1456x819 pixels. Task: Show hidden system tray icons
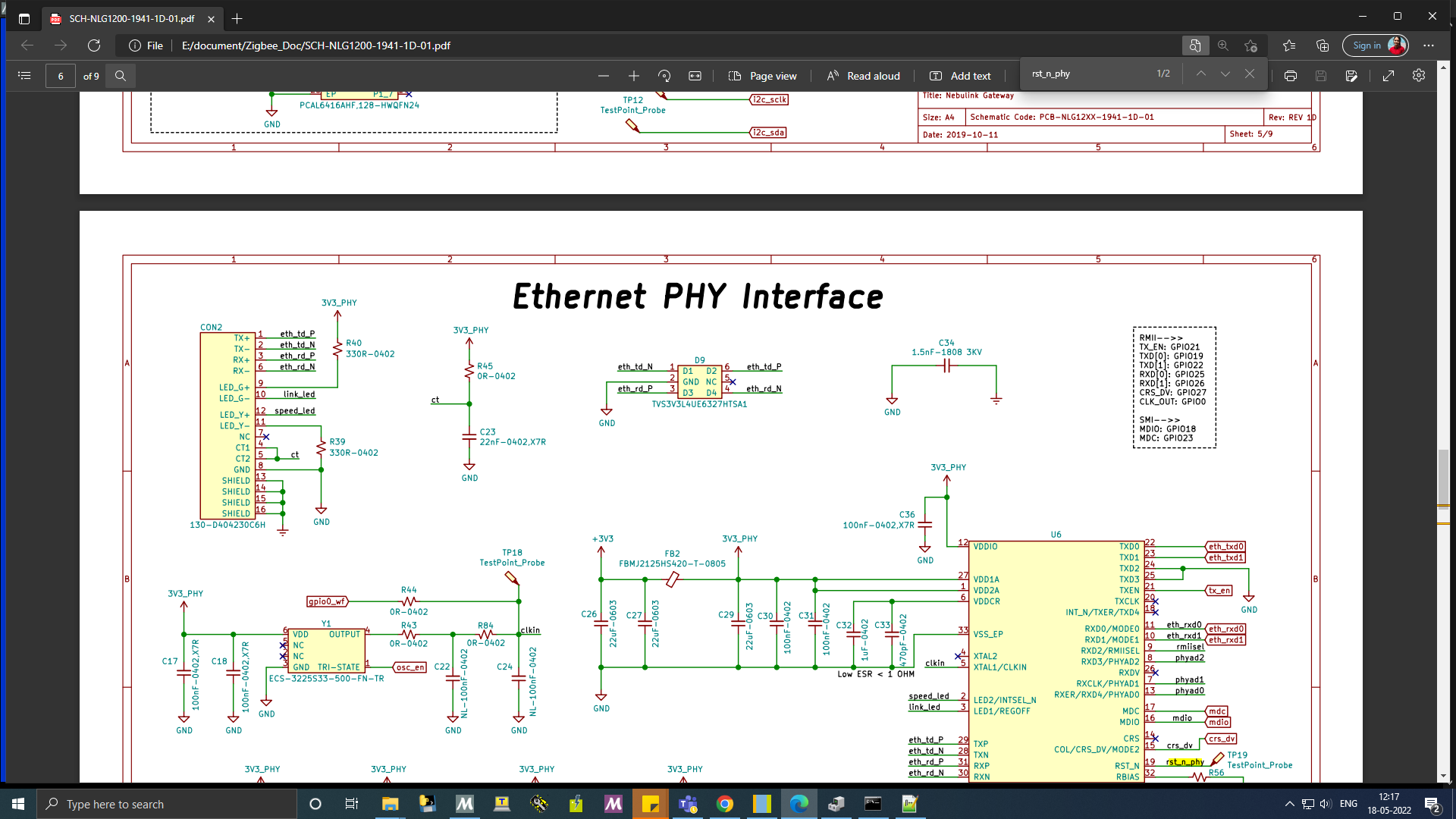tap(1289, 804)
